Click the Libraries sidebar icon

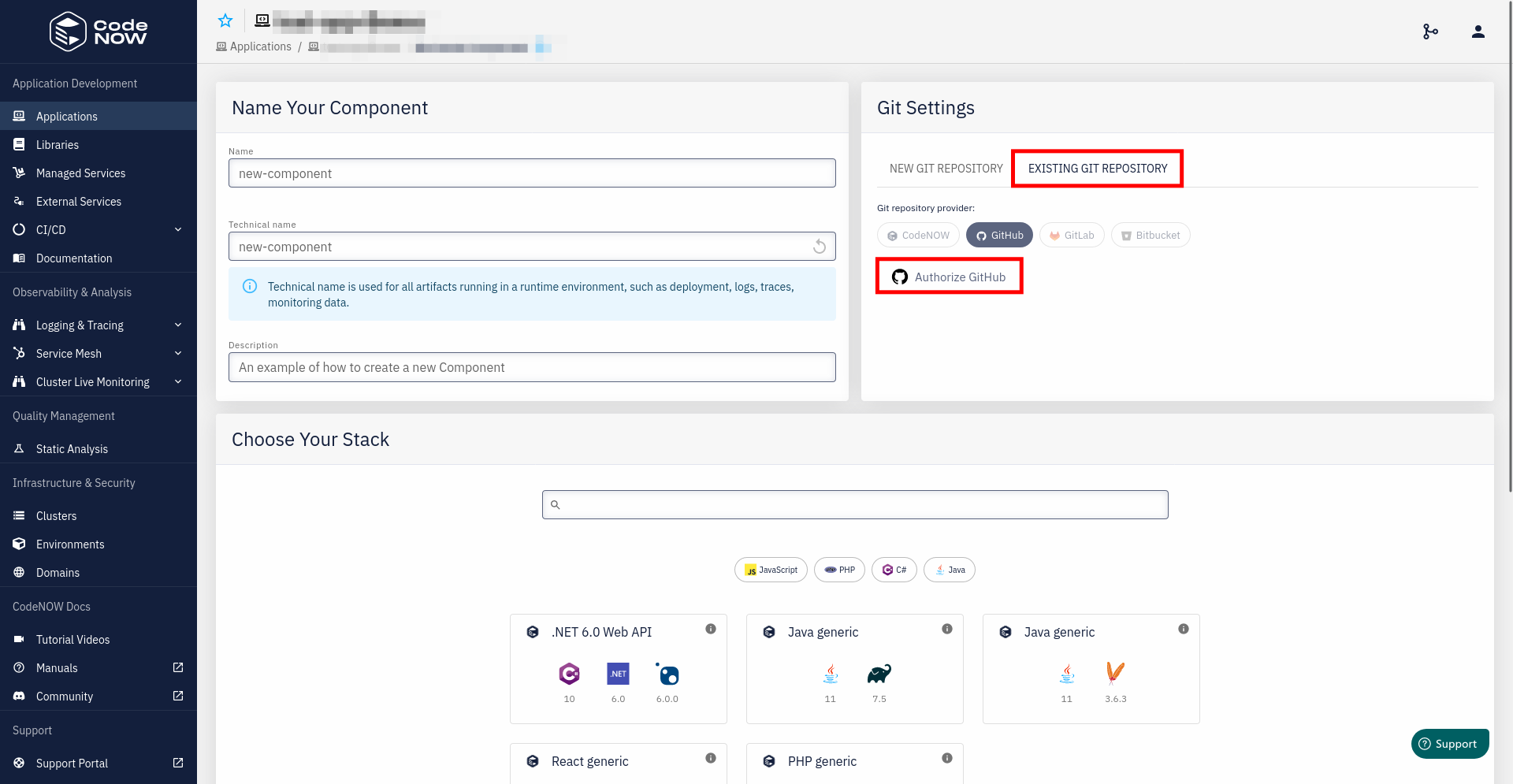[19, 144]
